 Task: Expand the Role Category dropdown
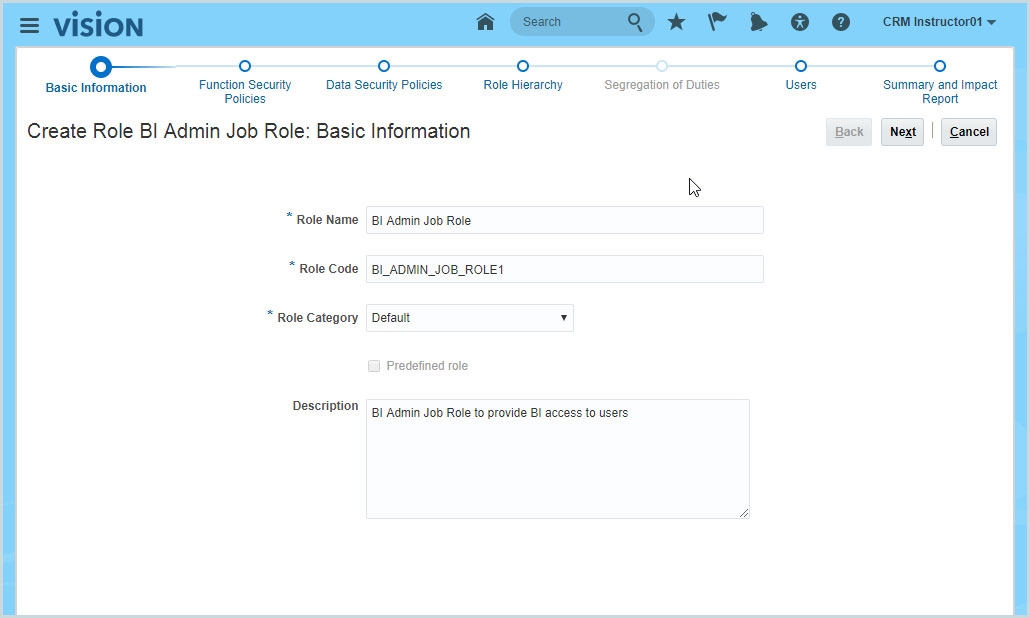coord(469,318)
